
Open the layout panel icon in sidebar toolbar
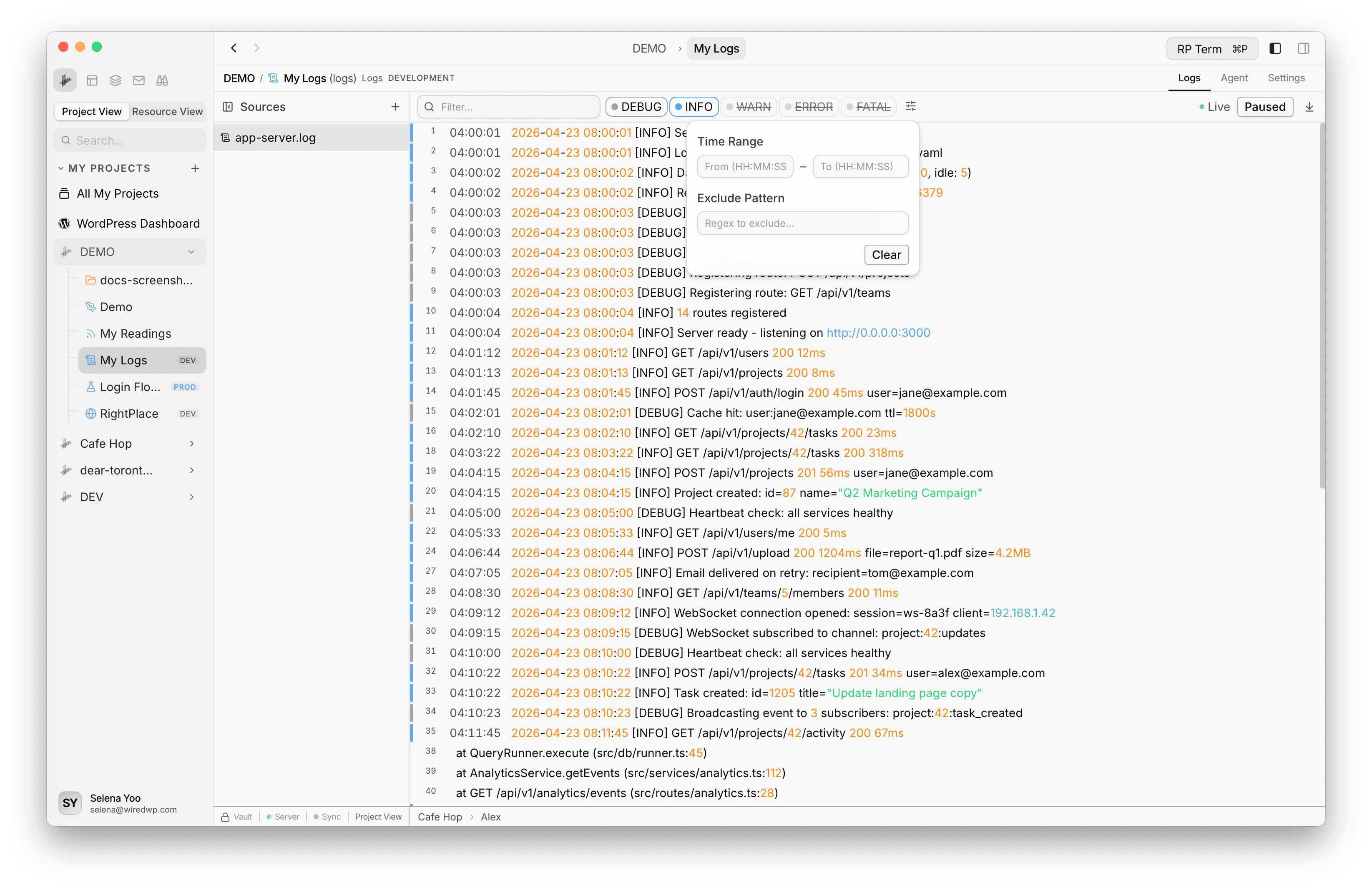click(92, 81)
